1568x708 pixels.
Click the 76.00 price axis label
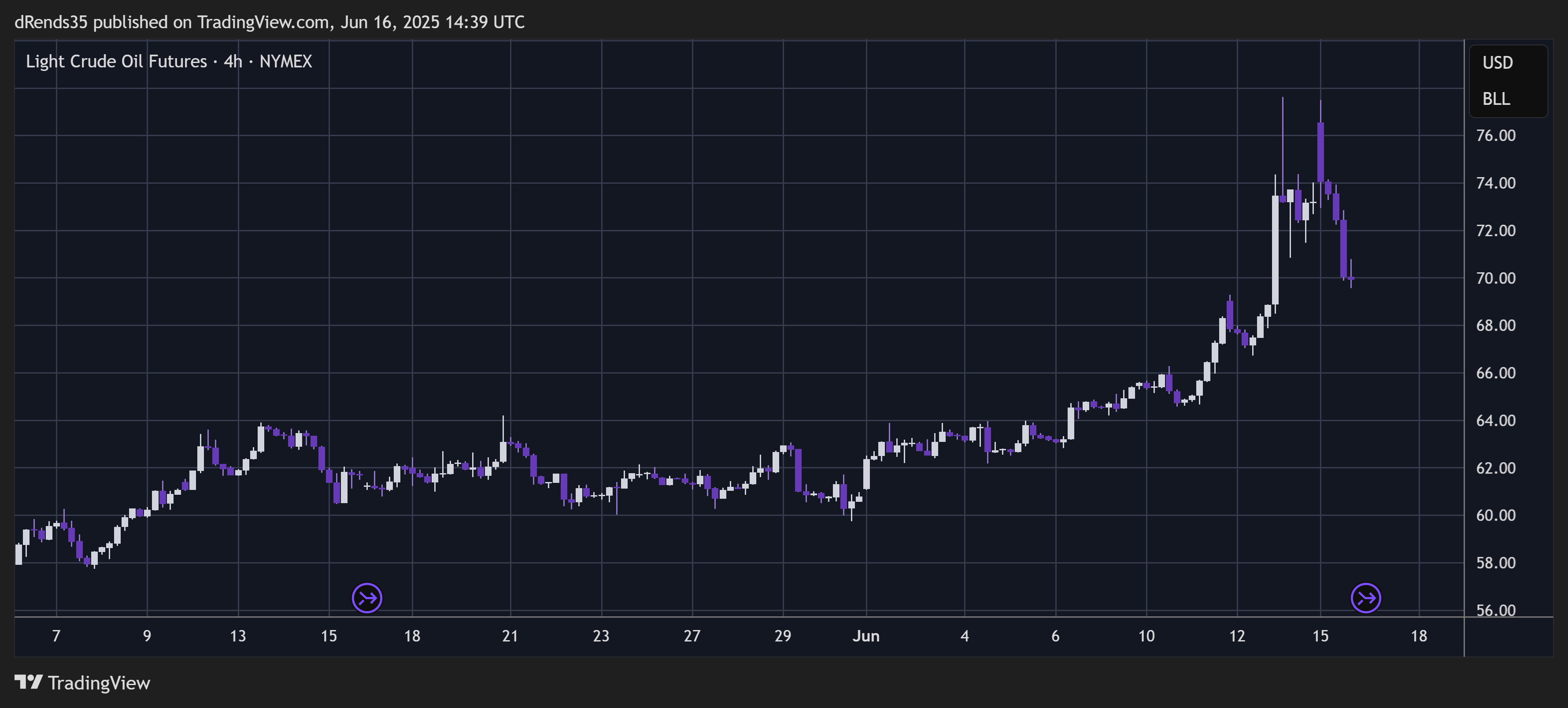point(1496,135)
